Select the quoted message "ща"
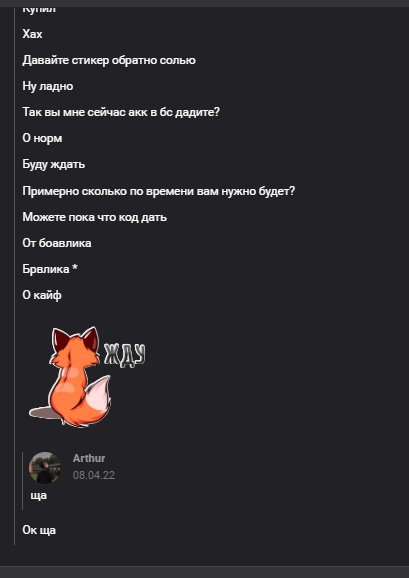The image size is (409, 578). point(39,495)
